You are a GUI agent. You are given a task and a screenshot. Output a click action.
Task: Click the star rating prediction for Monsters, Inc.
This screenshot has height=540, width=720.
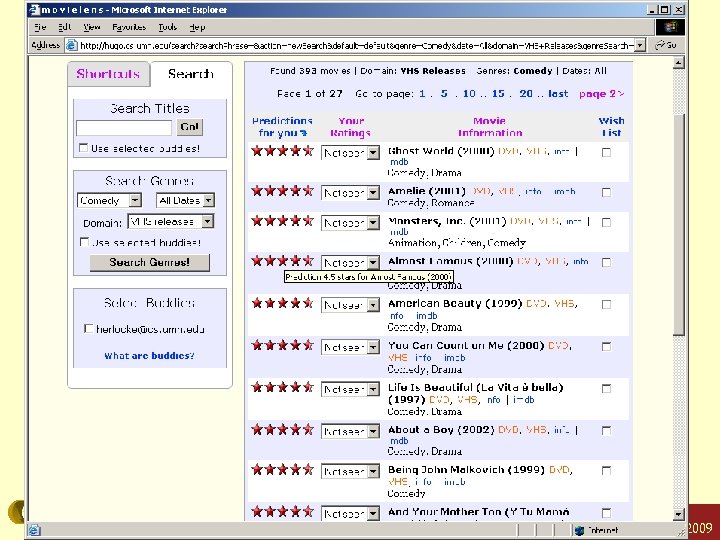282,221
